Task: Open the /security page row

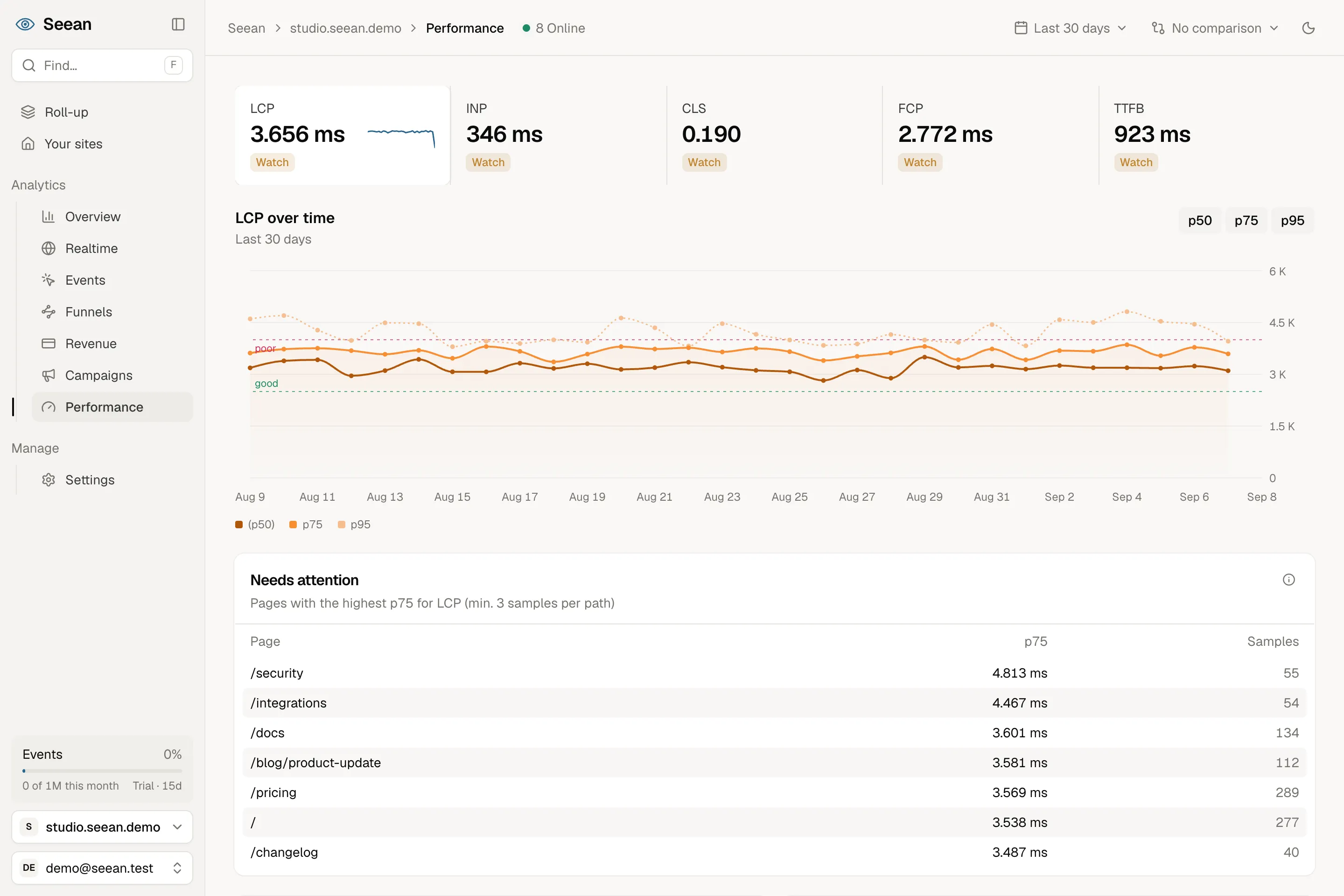Action: (x=774, y=672)
